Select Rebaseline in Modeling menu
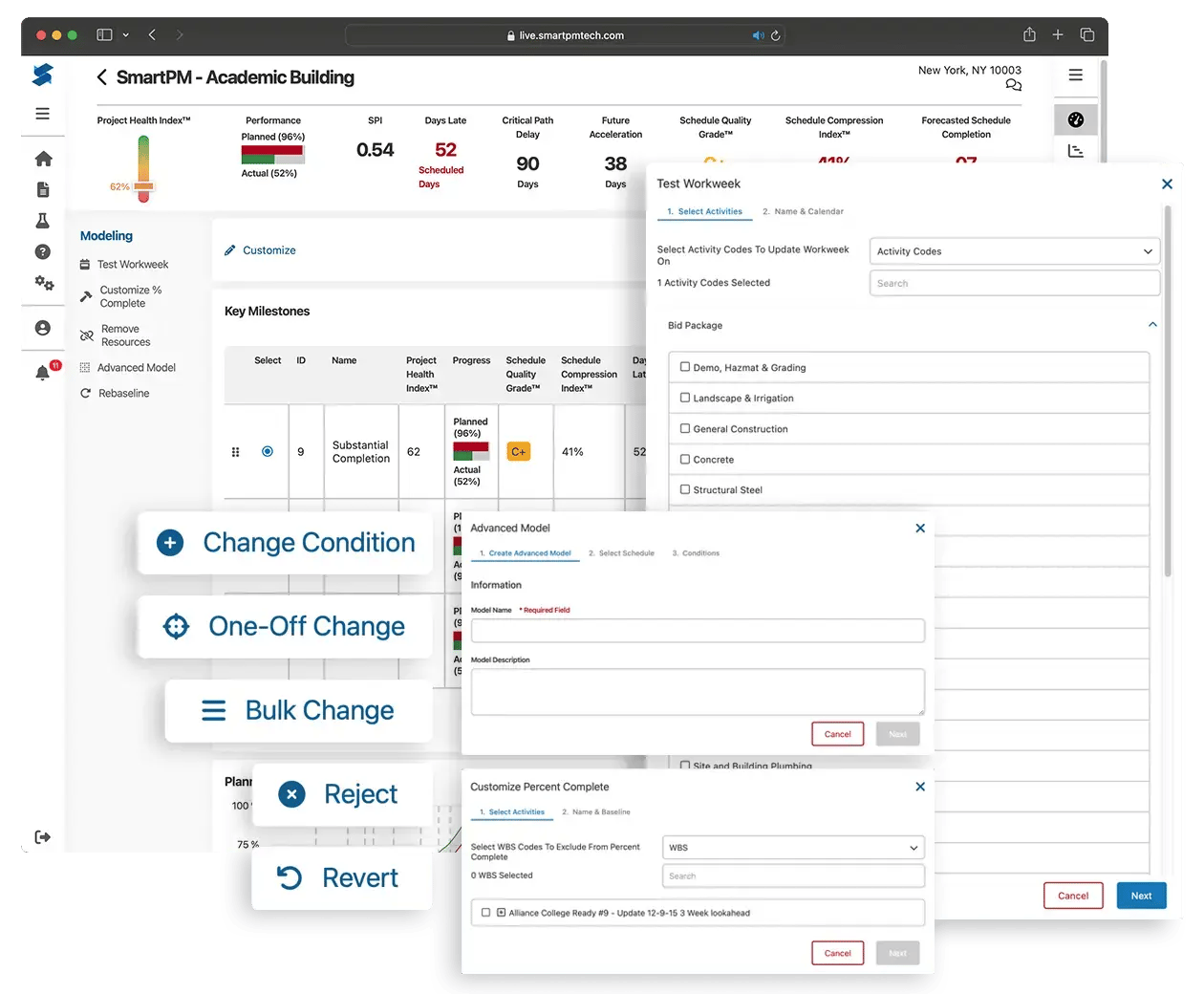Viewport: 1204px width, 994px height. [x=115, y=394]
